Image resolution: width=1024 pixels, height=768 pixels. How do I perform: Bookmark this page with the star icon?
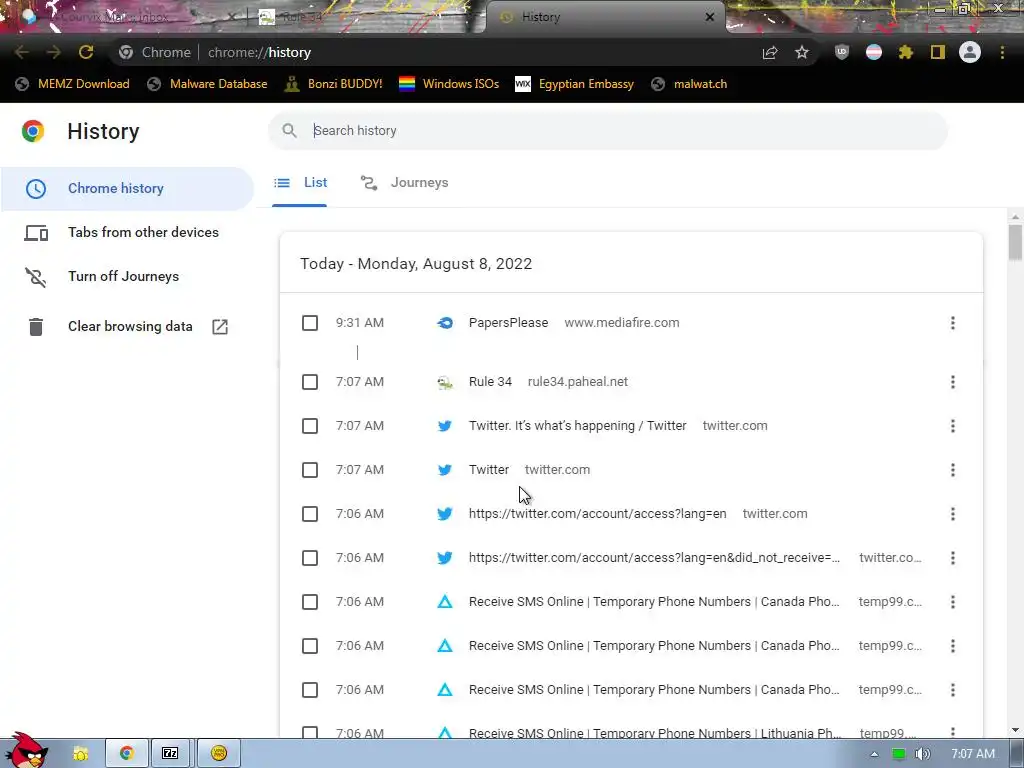click(802, 52)
